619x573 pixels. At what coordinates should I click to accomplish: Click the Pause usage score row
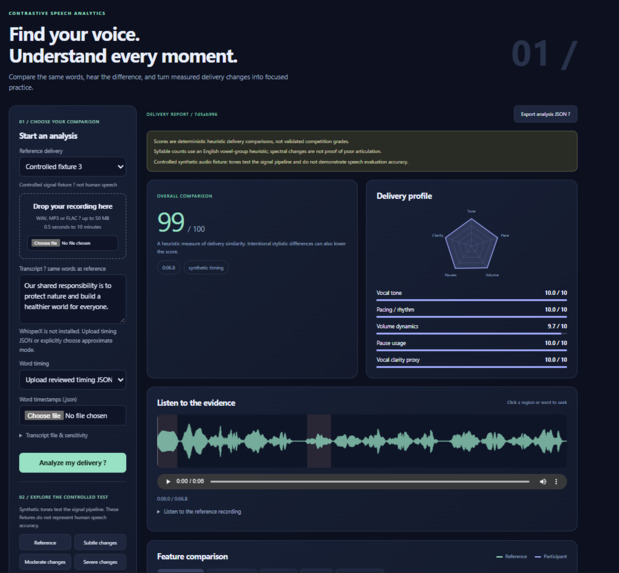tap(472, 345)
